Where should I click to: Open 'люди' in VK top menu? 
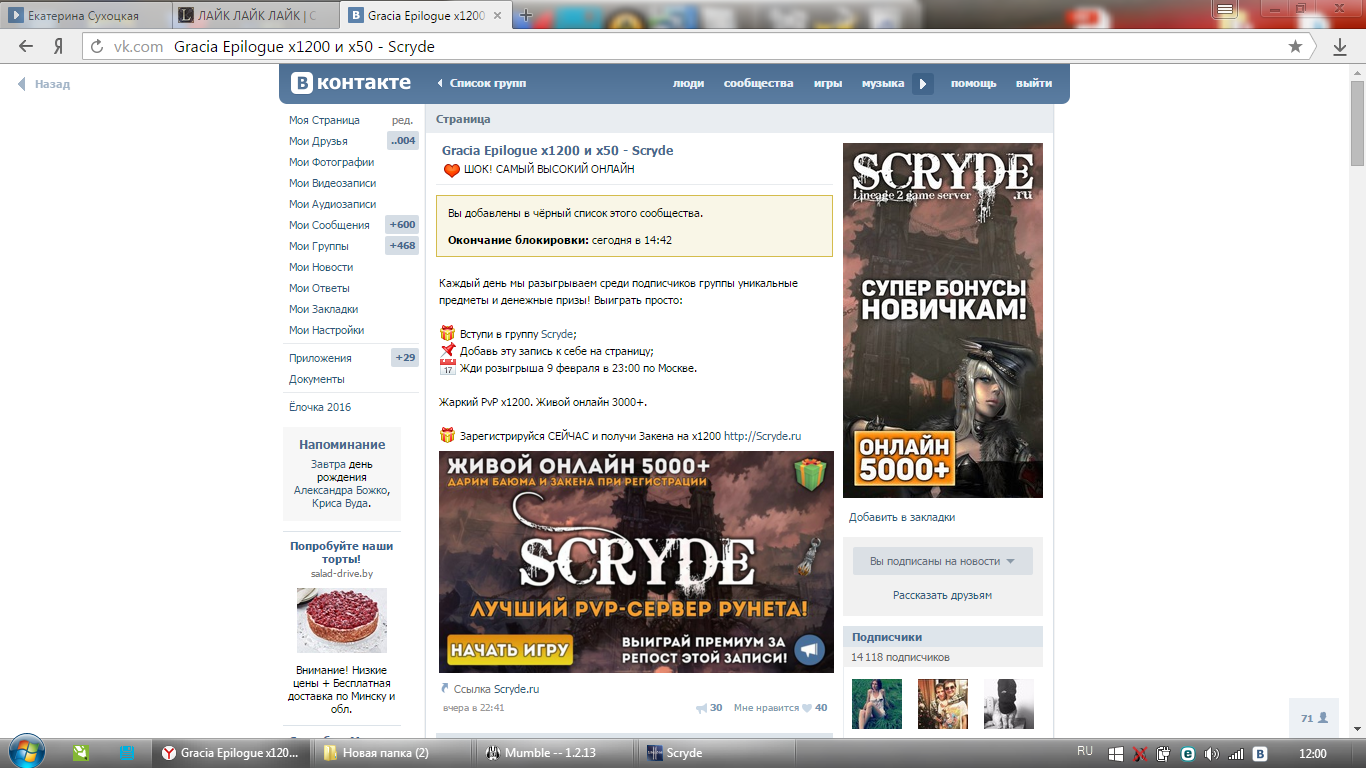(x=688, y=84)
